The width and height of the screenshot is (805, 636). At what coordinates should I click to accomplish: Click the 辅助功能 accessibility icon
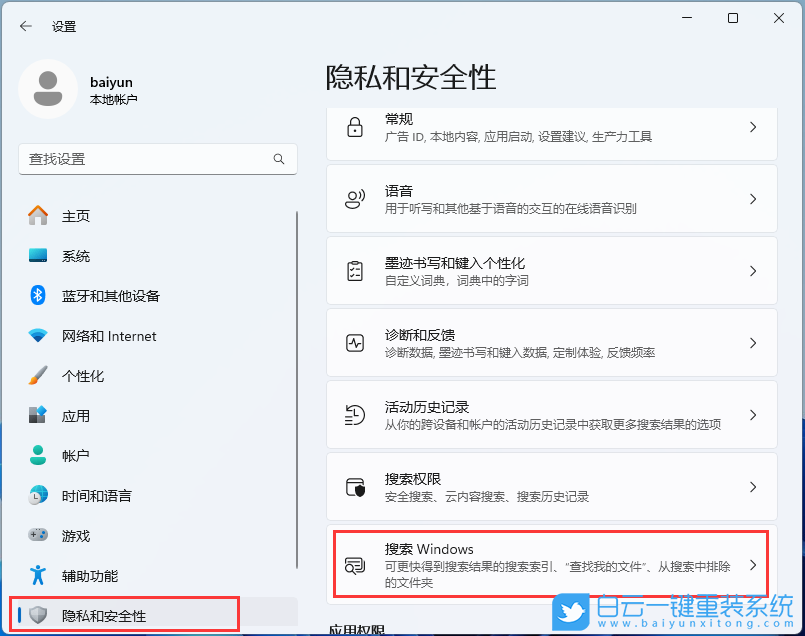38,576
